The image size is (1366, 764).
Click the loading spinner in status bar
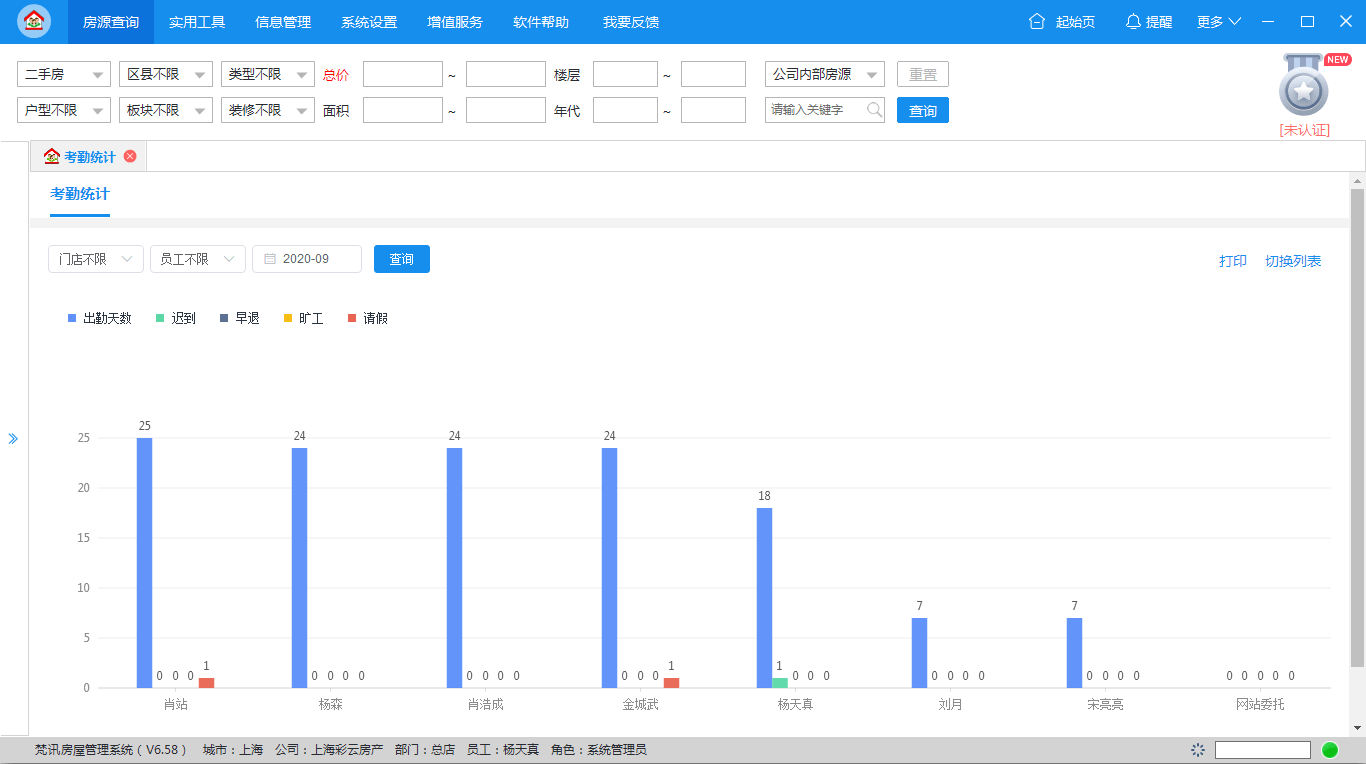1198,750
